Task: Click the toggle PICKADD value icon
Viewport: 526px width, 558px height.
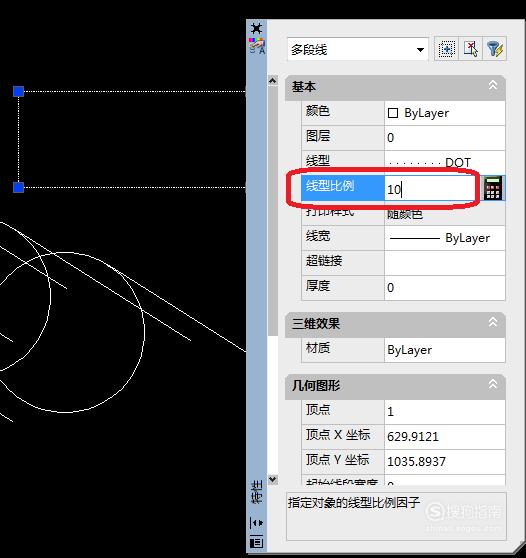Action: 446,49
